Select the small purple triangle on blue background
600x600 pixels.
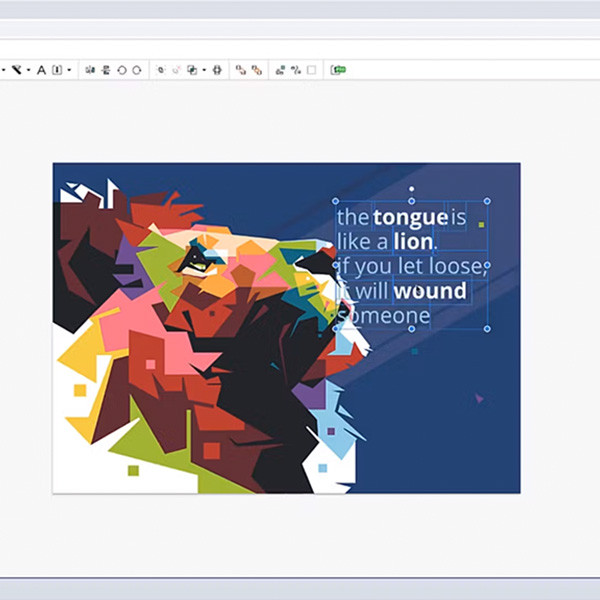479,398
